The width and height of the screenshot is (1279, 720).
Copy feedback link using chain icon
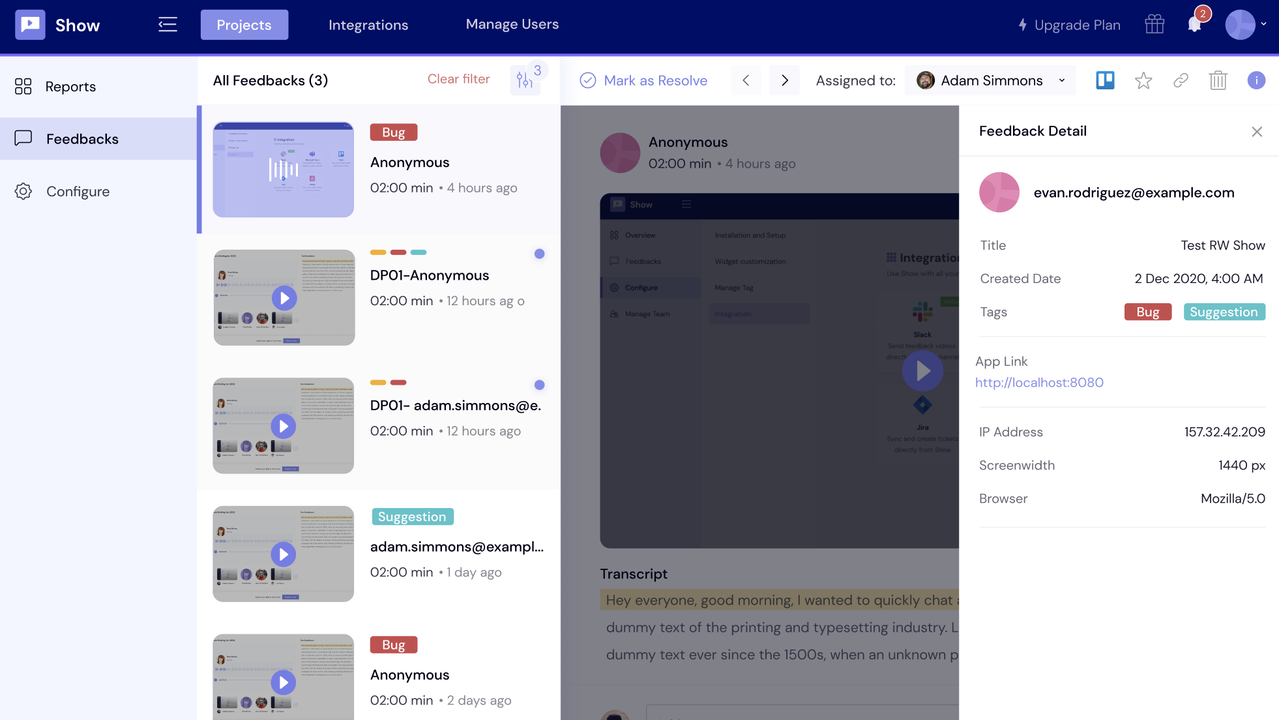pyautogui.click(x=1180, y=81)
